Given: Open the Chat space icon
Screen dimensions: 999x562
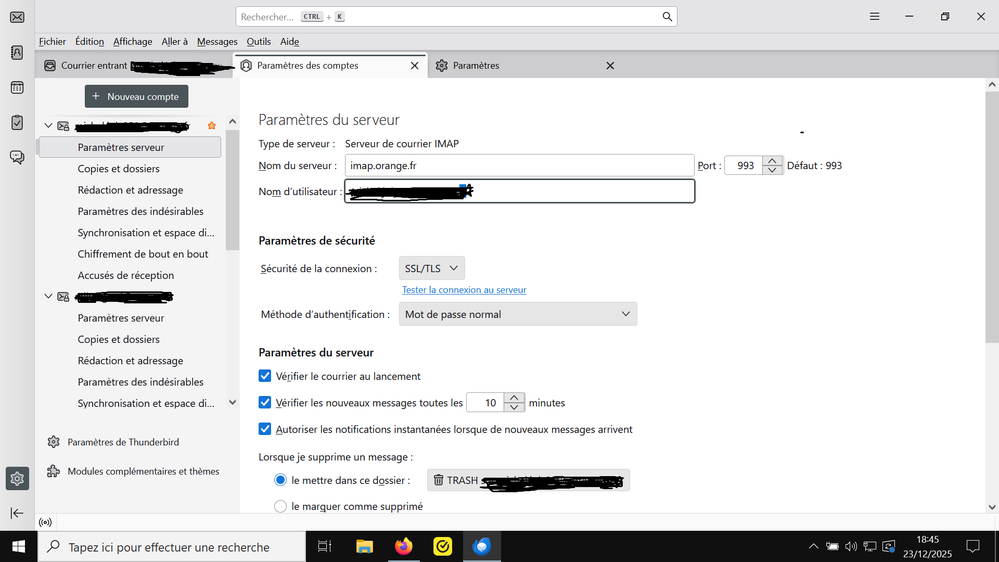Looking at the screenshot, I should (17, 157).
